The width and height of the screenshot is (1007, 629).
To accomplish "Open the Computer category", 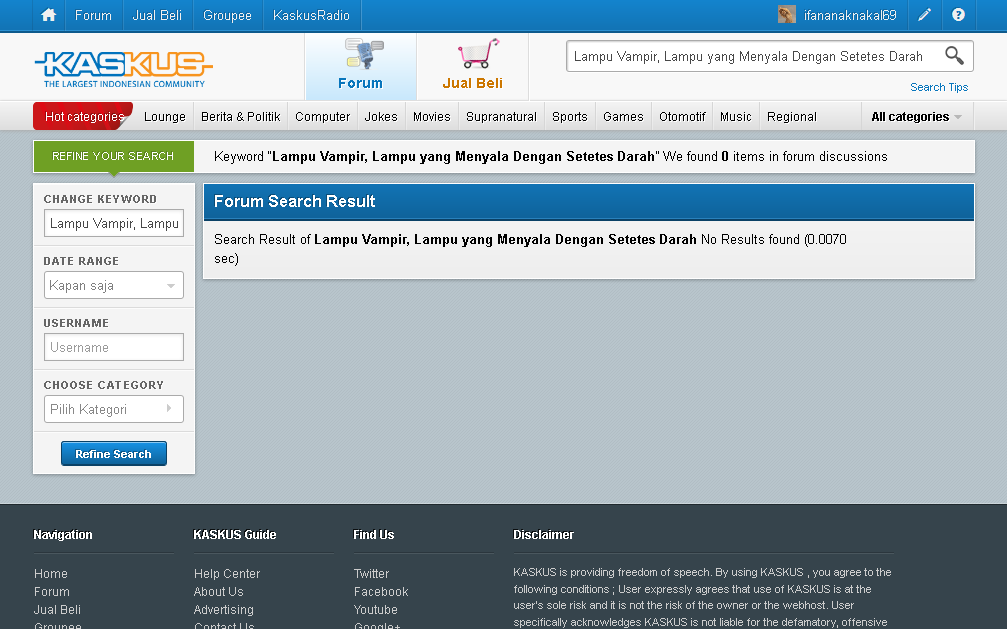I will (x=322, y=117).
